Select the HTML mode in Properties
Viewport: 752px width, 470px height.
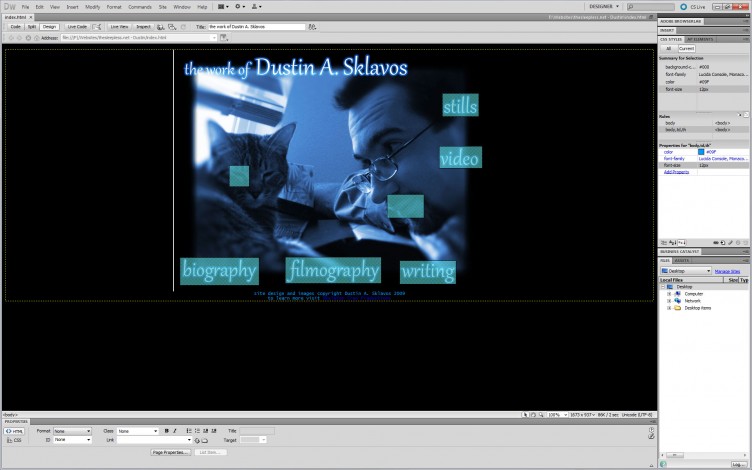(14, 431)
